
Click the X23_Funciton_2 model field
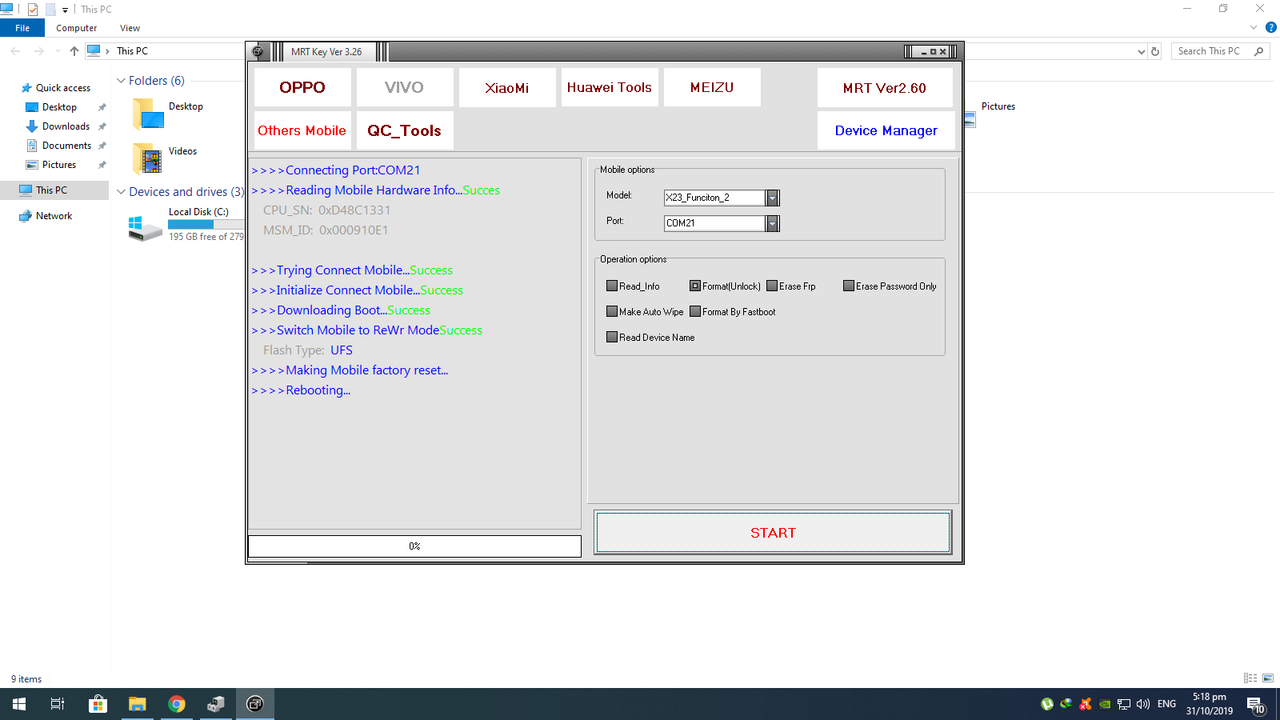715,198
